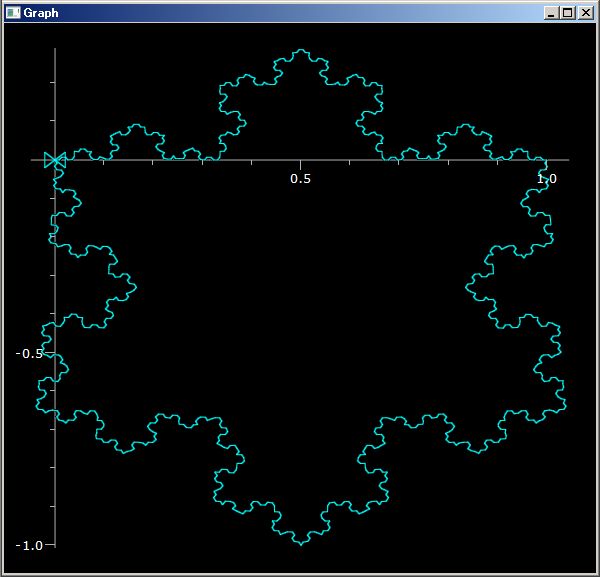The height and width of the screenshot is (577, 600).
Task: Close the Graph window
Action: 585,13
